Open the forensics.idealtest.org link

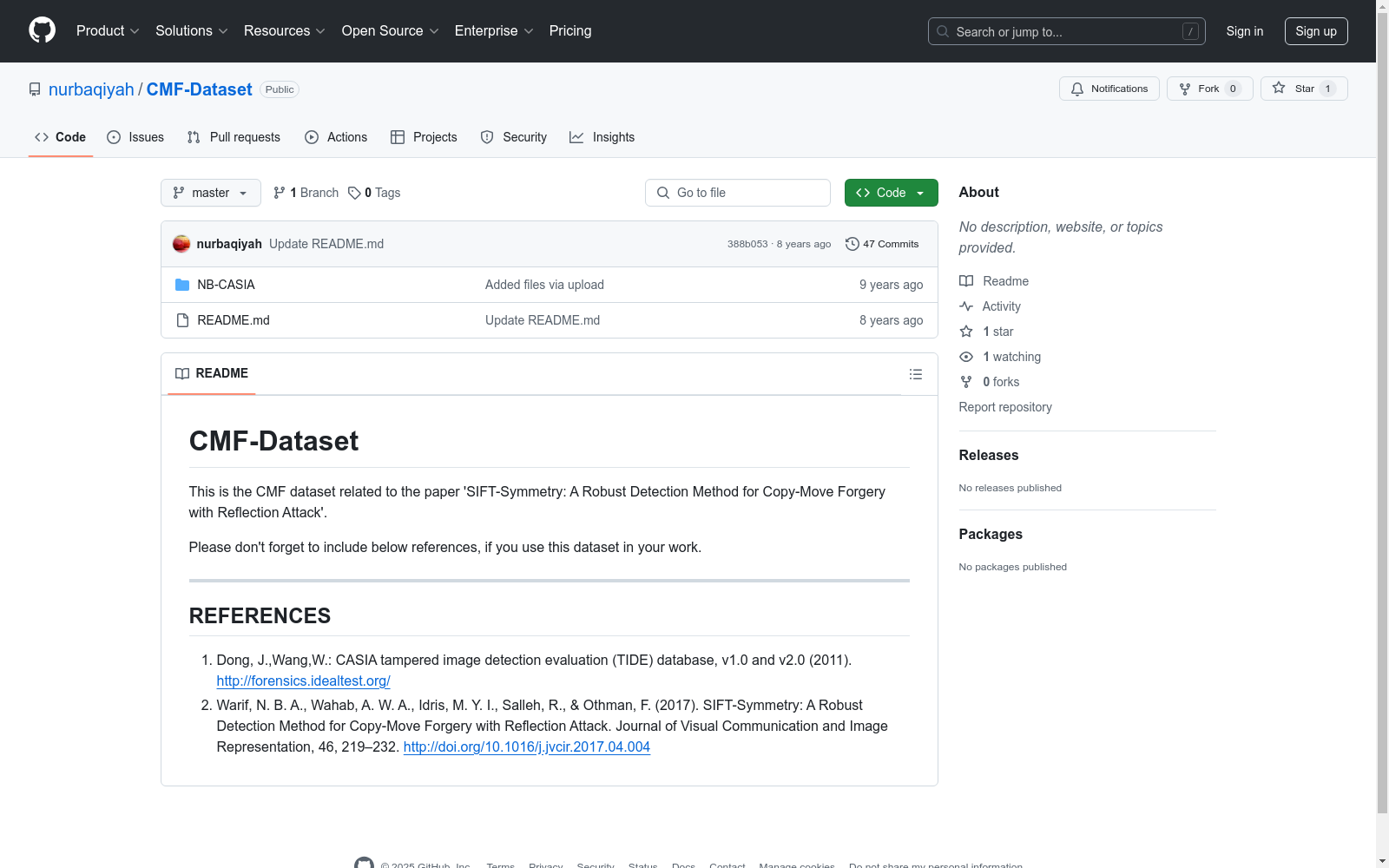[303, 681]
